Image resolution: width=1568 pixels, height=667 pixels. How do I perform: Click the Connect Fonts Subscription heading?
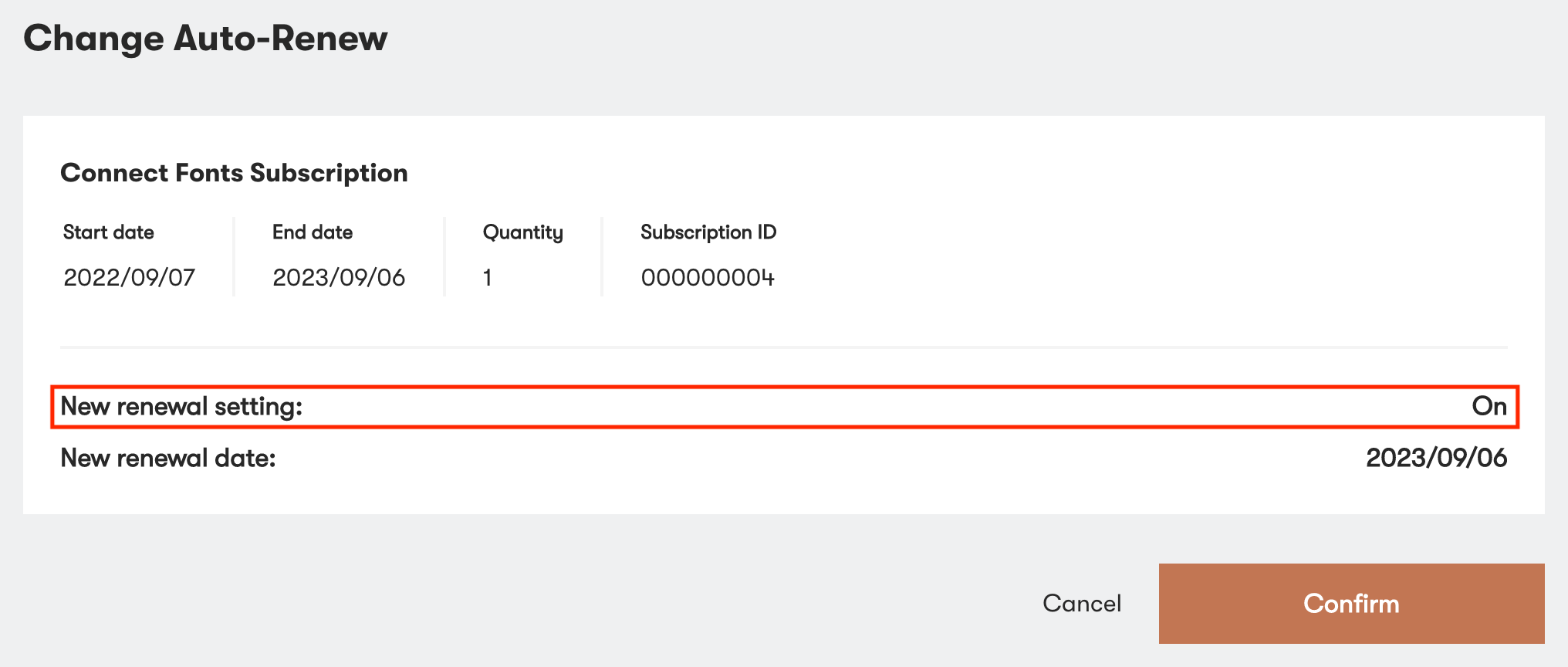click(234, 172)
